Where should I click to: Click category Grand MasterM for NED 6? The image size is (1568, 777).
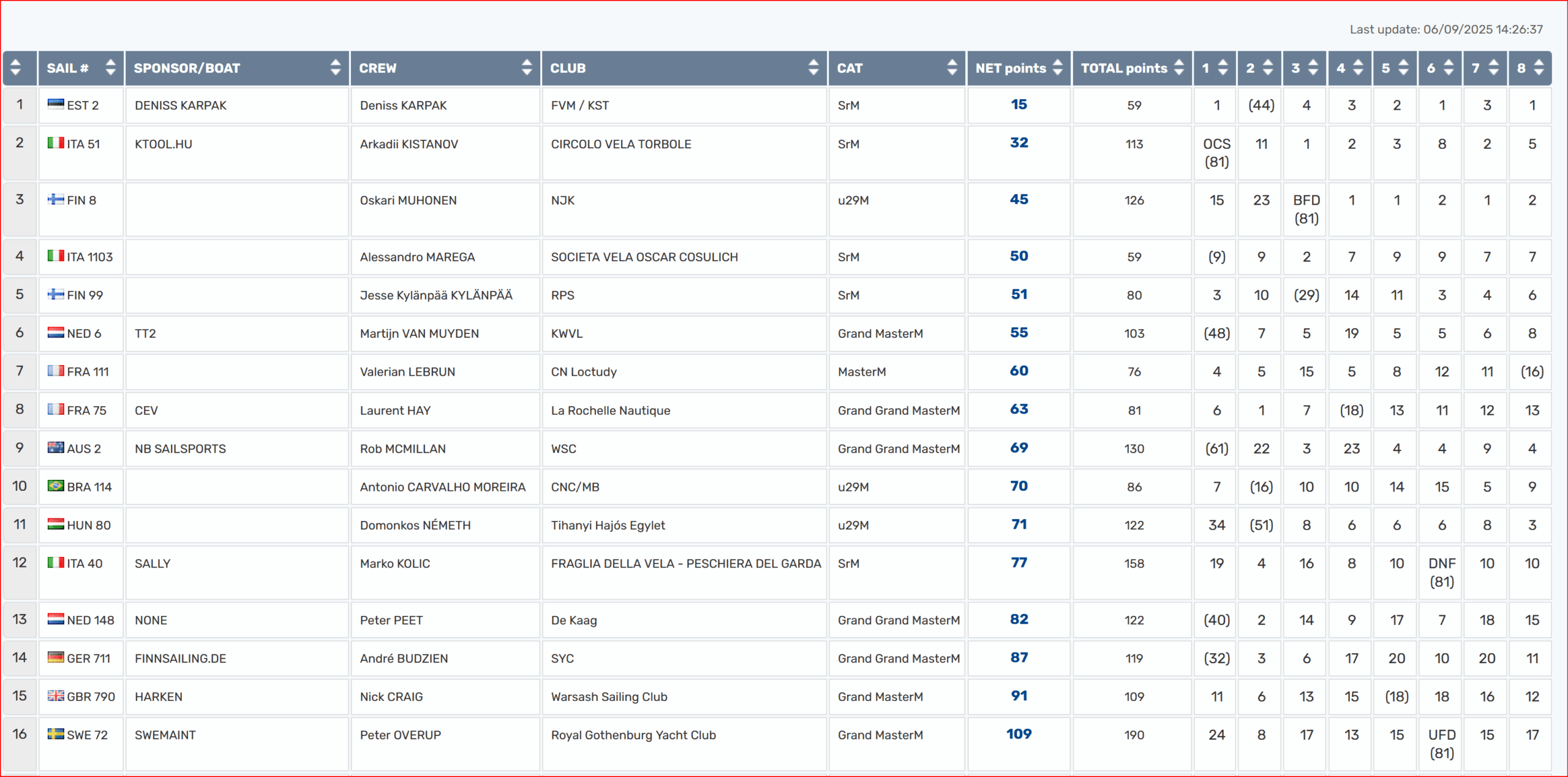[x=880, y=334]
